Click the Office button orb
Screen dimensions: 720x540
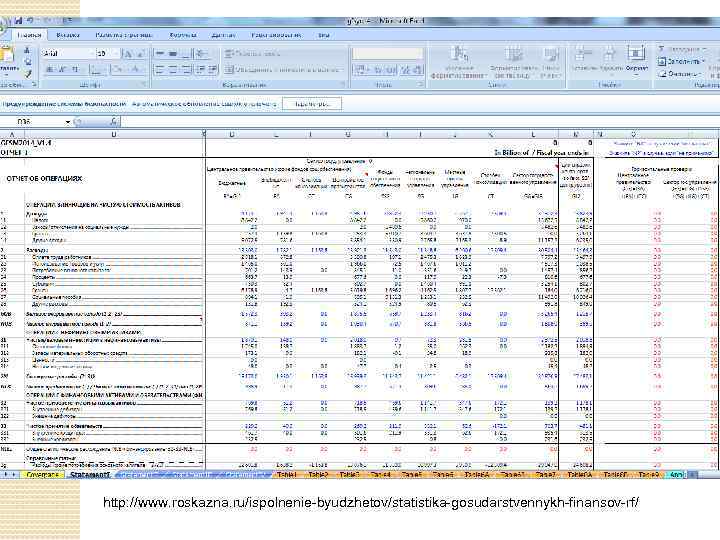coord(2,26)
